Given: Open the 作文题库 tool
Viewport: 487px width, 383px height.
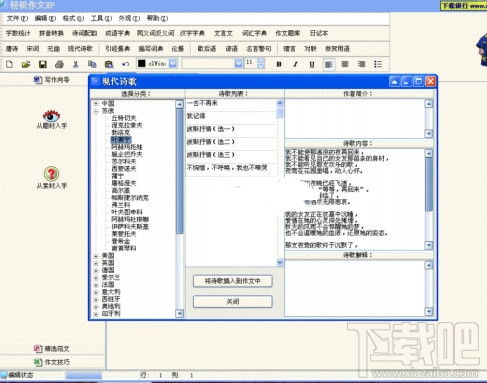Looking at the screenshot, I should pyautogui.click(x=288, y=33).
